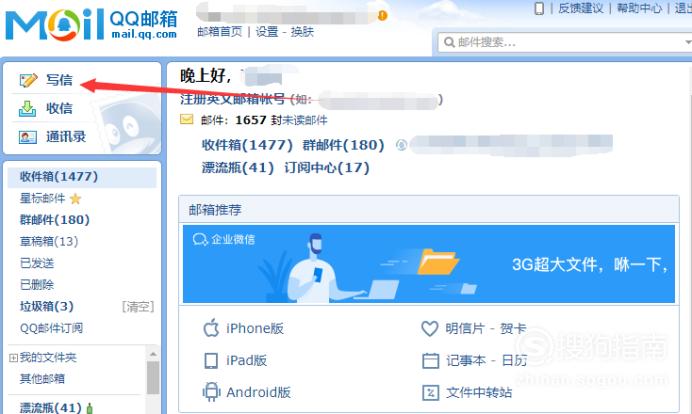This screenshot has height=414, width=692.
Task: Click the Apple icon for iPhone版
Action: 211,328
